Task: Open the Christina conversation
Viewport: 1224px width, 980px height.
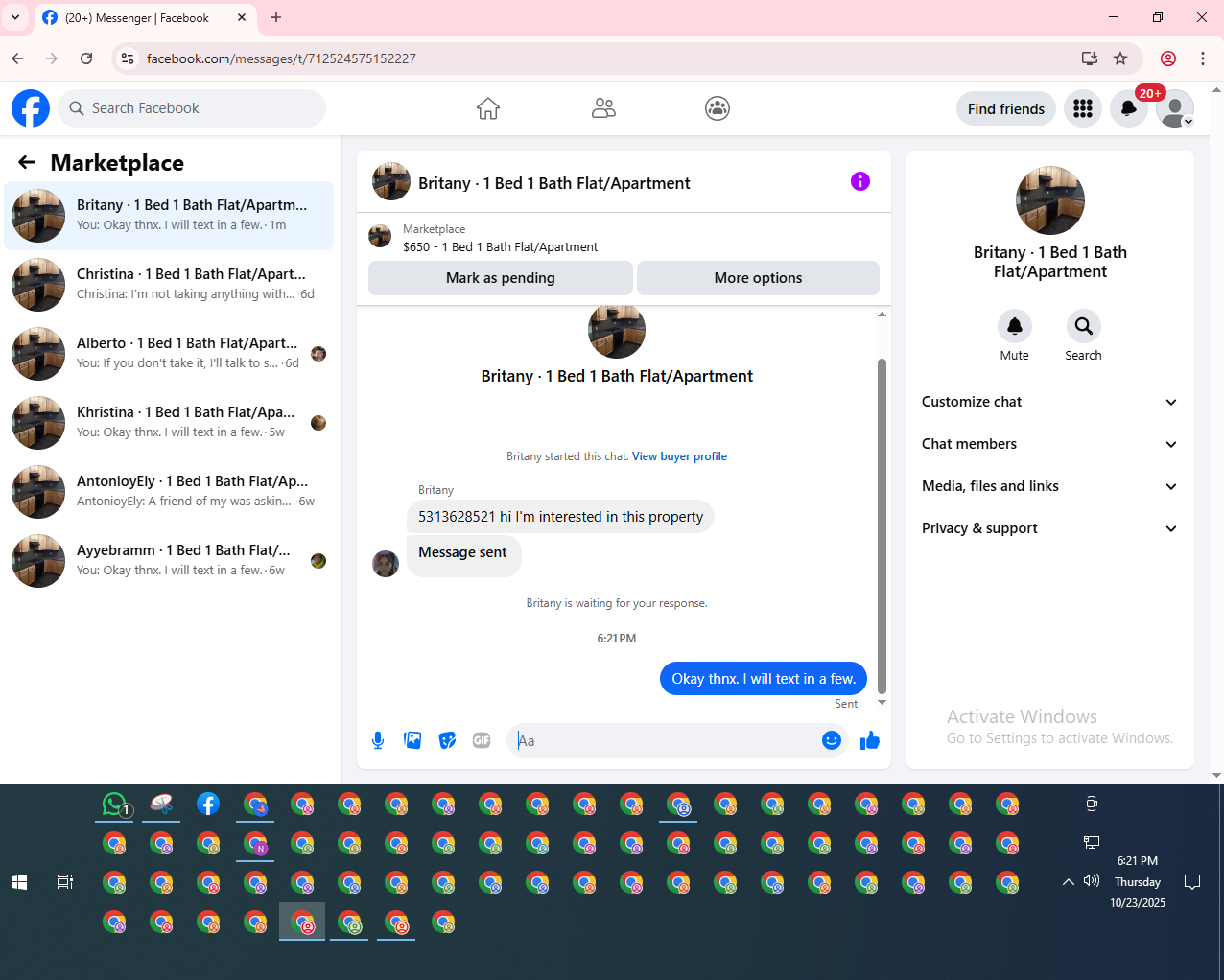Action: tap(169, 285)
